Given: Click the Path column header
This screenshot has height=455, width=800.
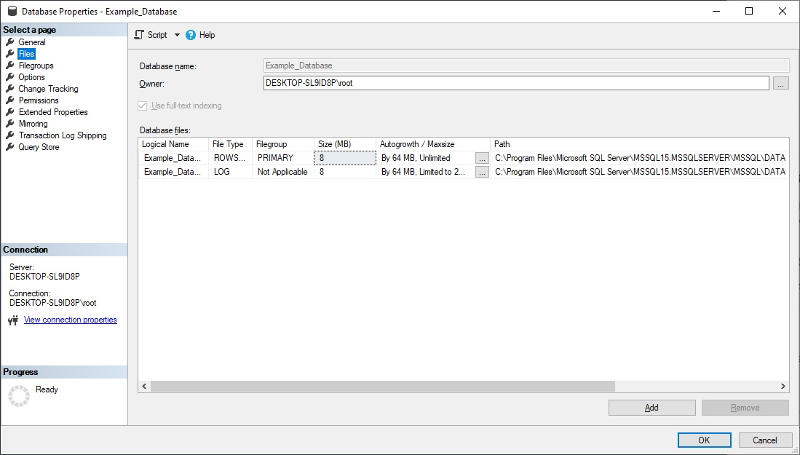Looking at the screenshot, I should (640, 144).
